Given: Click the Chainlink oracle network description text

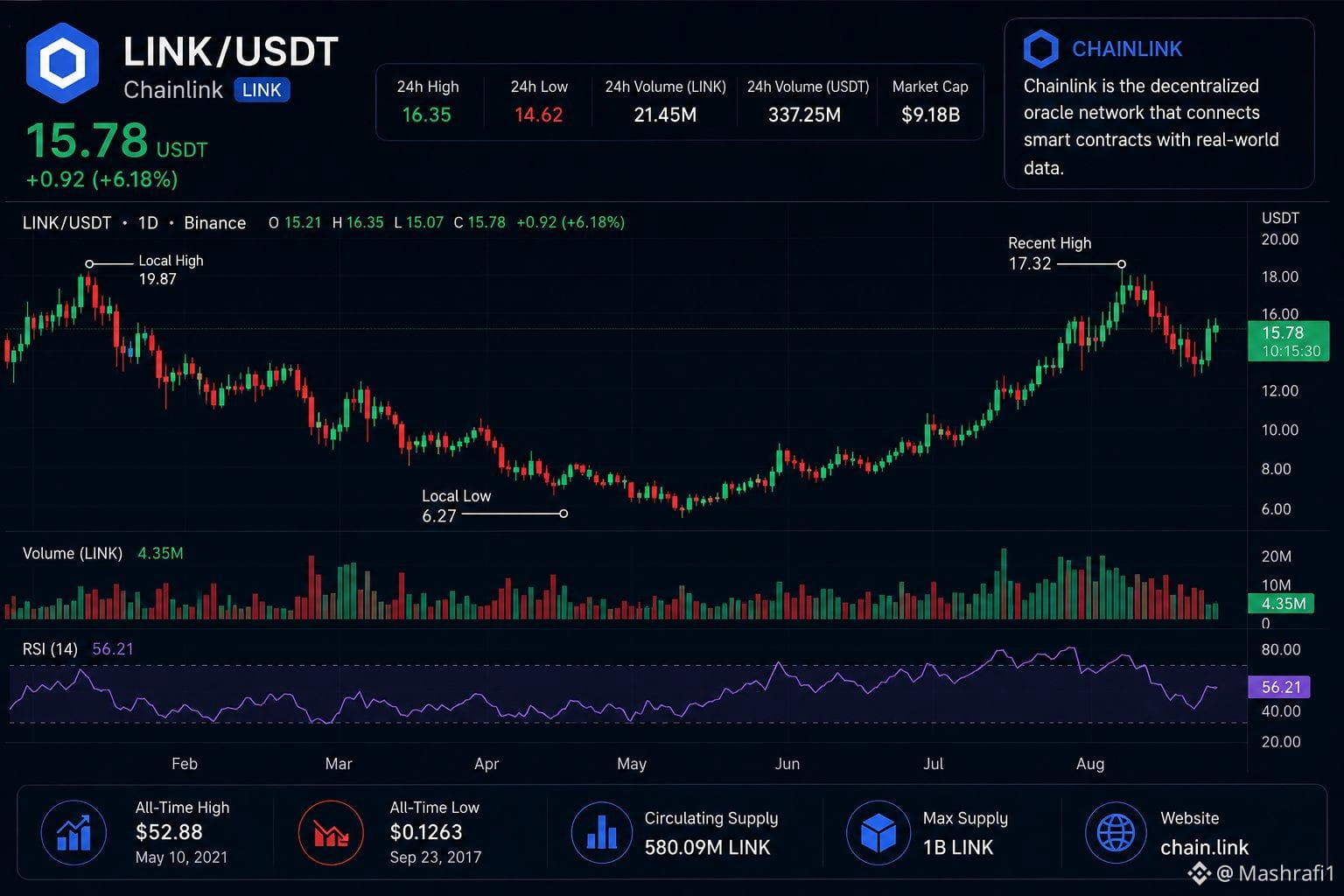Looking at the screenshot, I should [1151, 127].
